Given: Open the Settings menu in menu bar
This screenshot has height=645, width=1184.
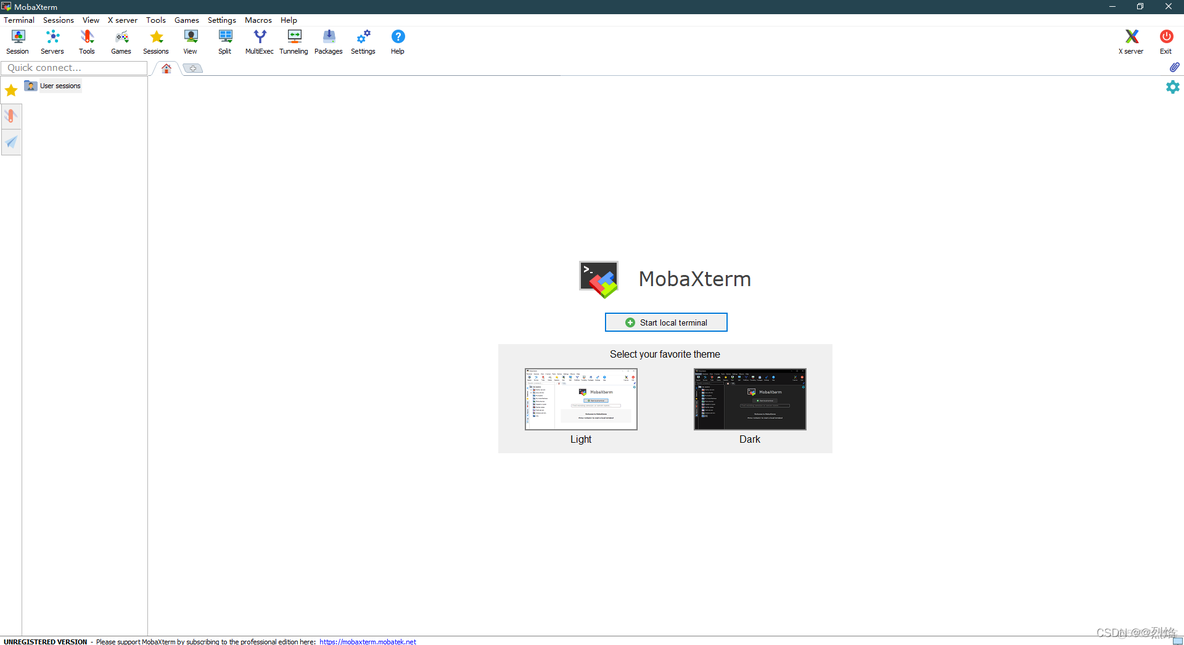Looking at the screenshot, I should (x=222, y=20).
